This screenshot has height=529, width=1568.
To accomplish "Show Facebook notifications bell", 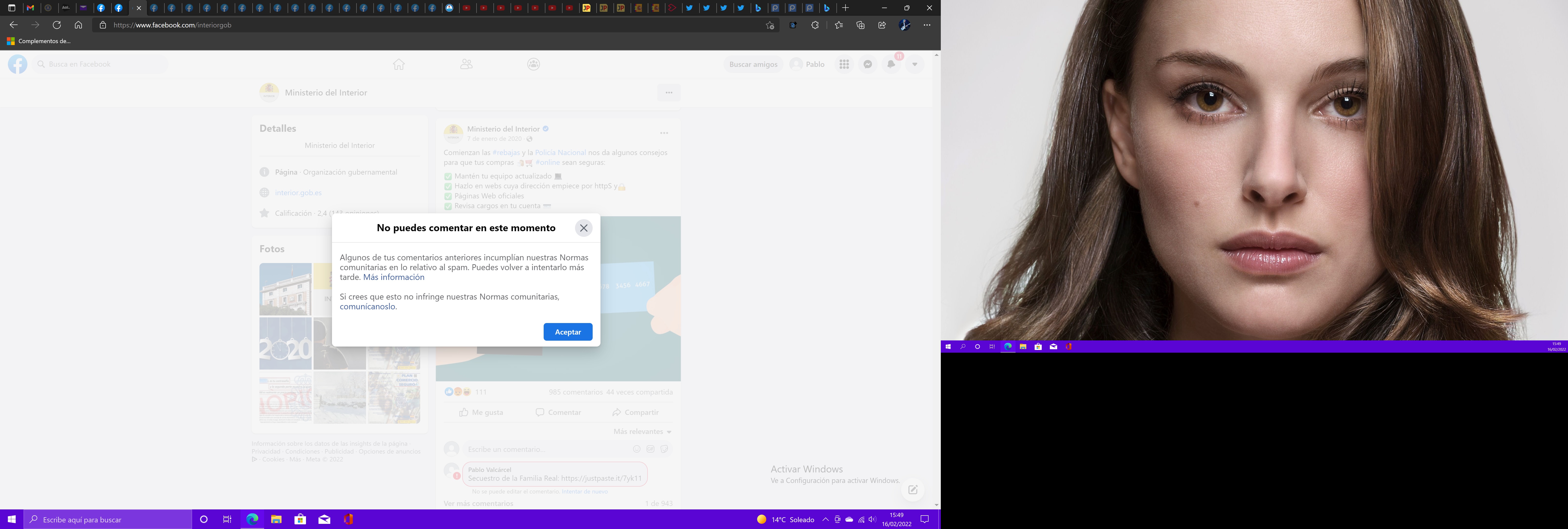I will (x=891, y=64).
